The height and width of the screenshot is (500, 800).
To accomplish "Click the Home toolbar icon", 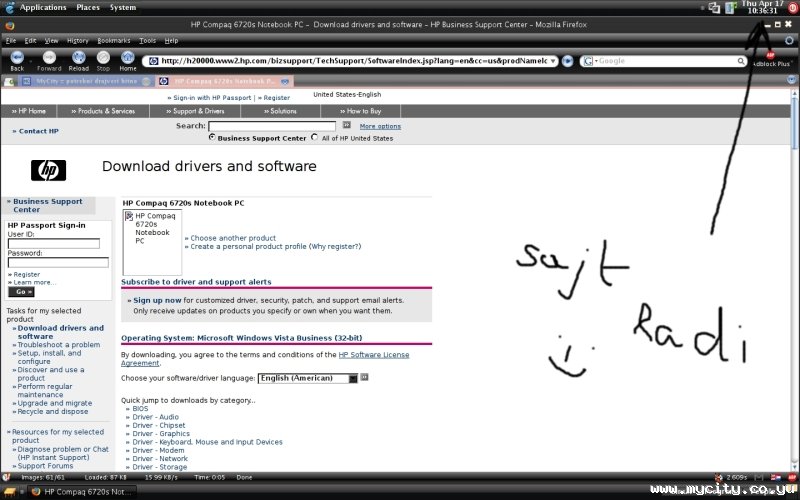I will (x=128, y=58).
